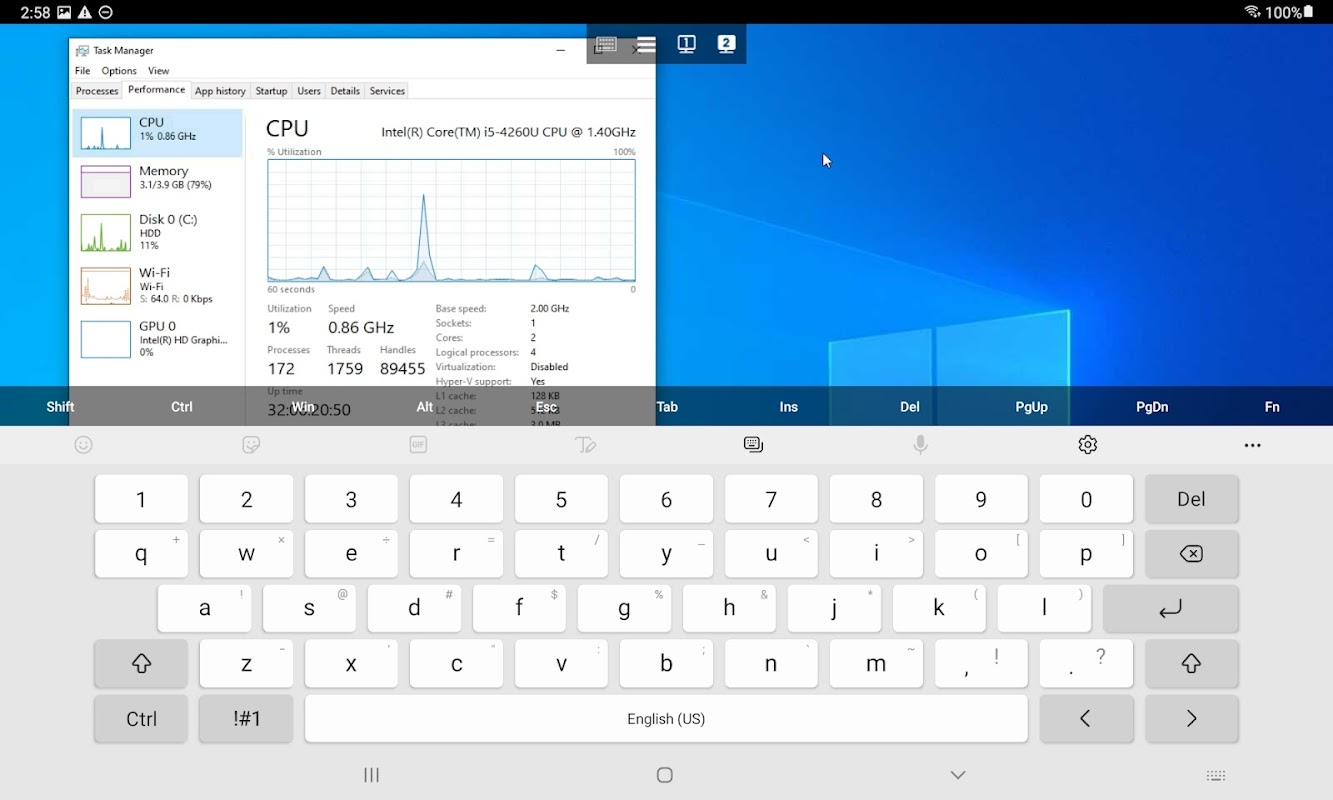Open the emoji keyboard icon
This screenshot has width=1333, height=800.
pyautogui.click(x=84, y=445)
